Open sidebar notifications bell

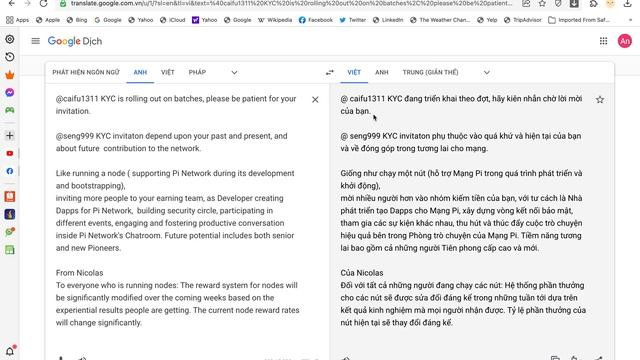(10, 351)
